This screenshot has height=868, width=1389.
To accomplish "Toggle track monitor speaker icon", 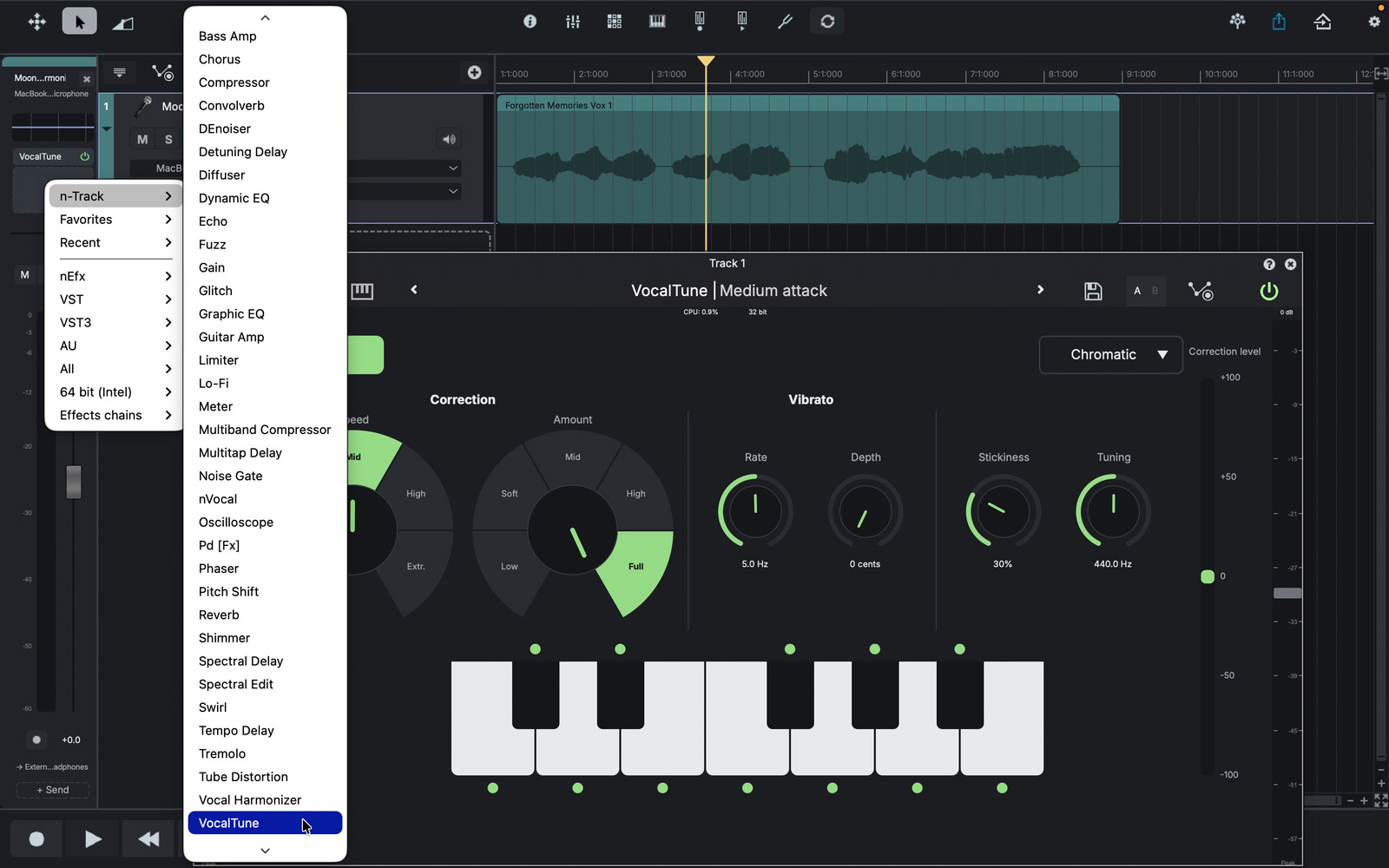I will point(449,139).
